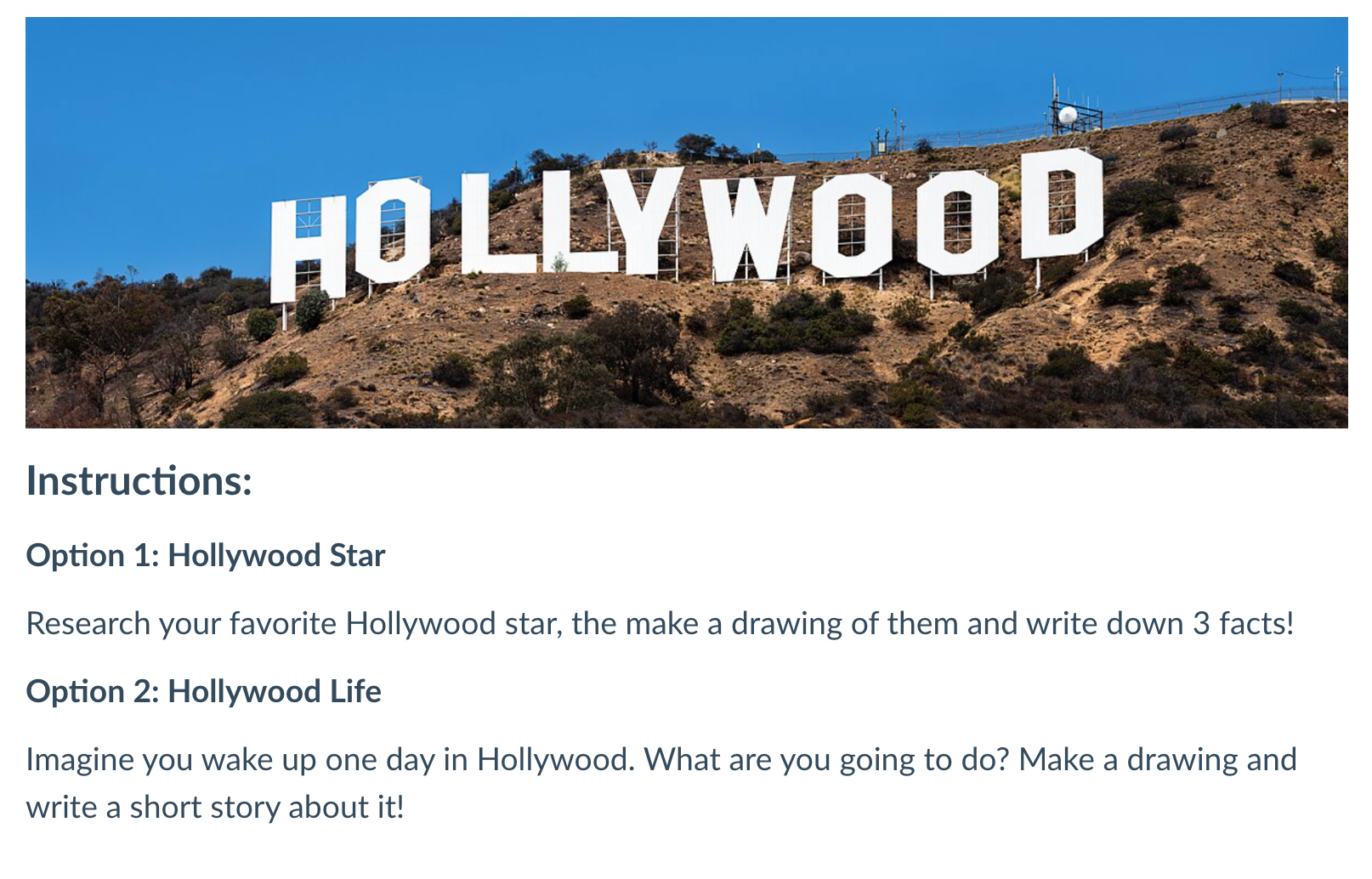
Task: Click the Option 1: Hollywood Star heading
Action: click(206, 556)
